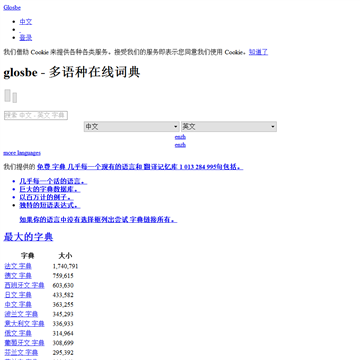The height and width of the screenshot is (360, 360).
Task: Open the 法文 字典 link
Action: pyautogui.click(x=18, y=266)
